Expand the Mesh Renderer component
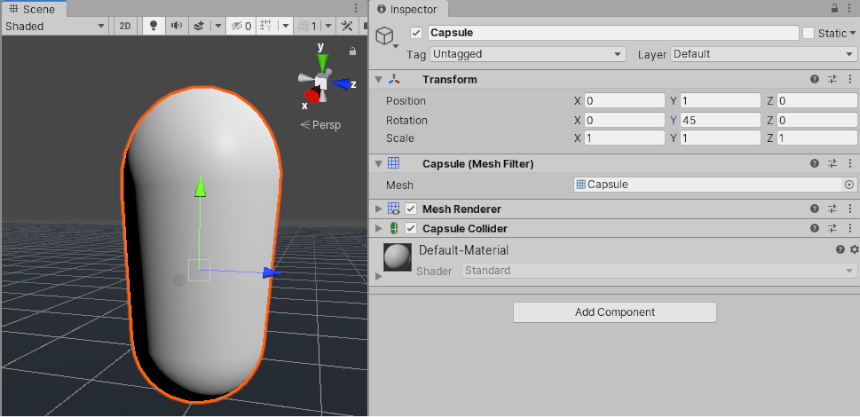The height and width of the screenshot is (417, 860). click(x=378, y=209)
